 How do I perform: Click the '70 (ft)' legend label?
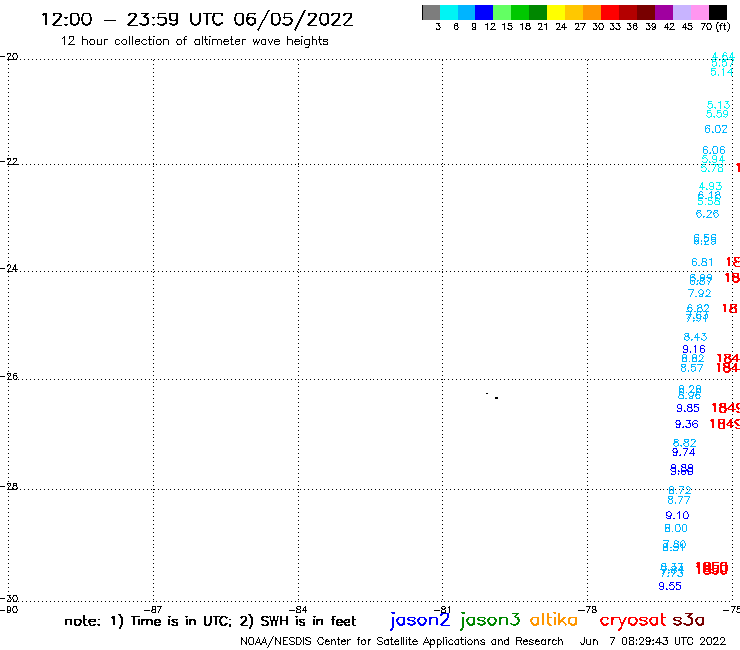pyautogui.click(x=715, y=26)
